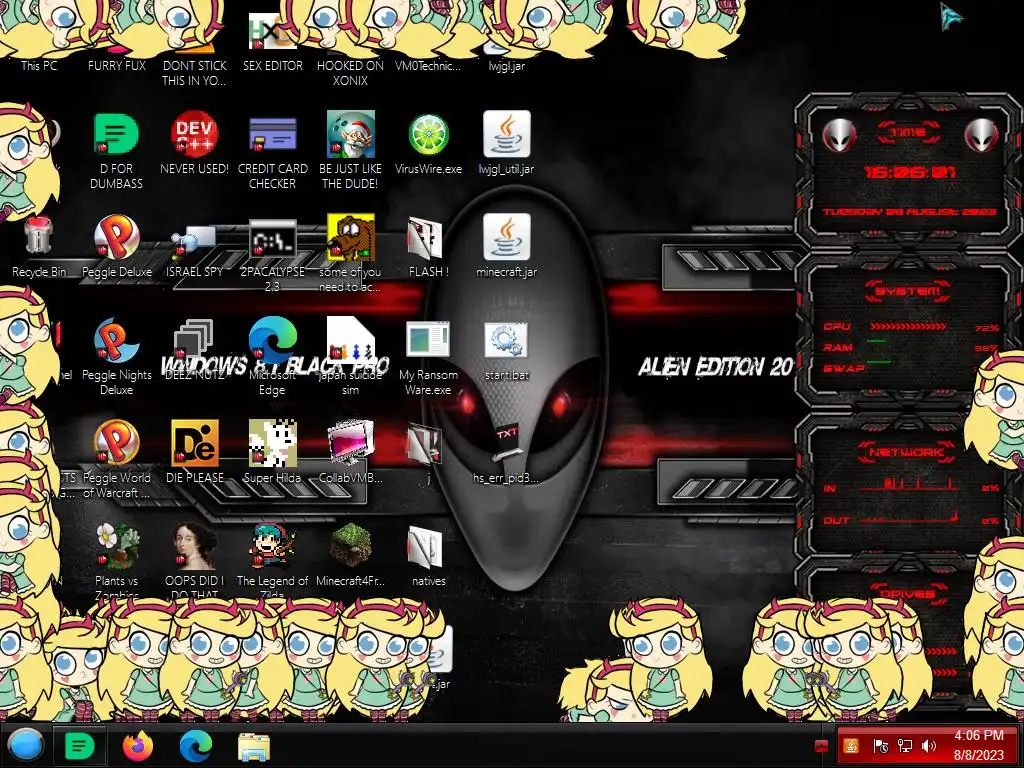Launch Peggle World of Warcraft shortcut
1024x768 pixels.
116,443
